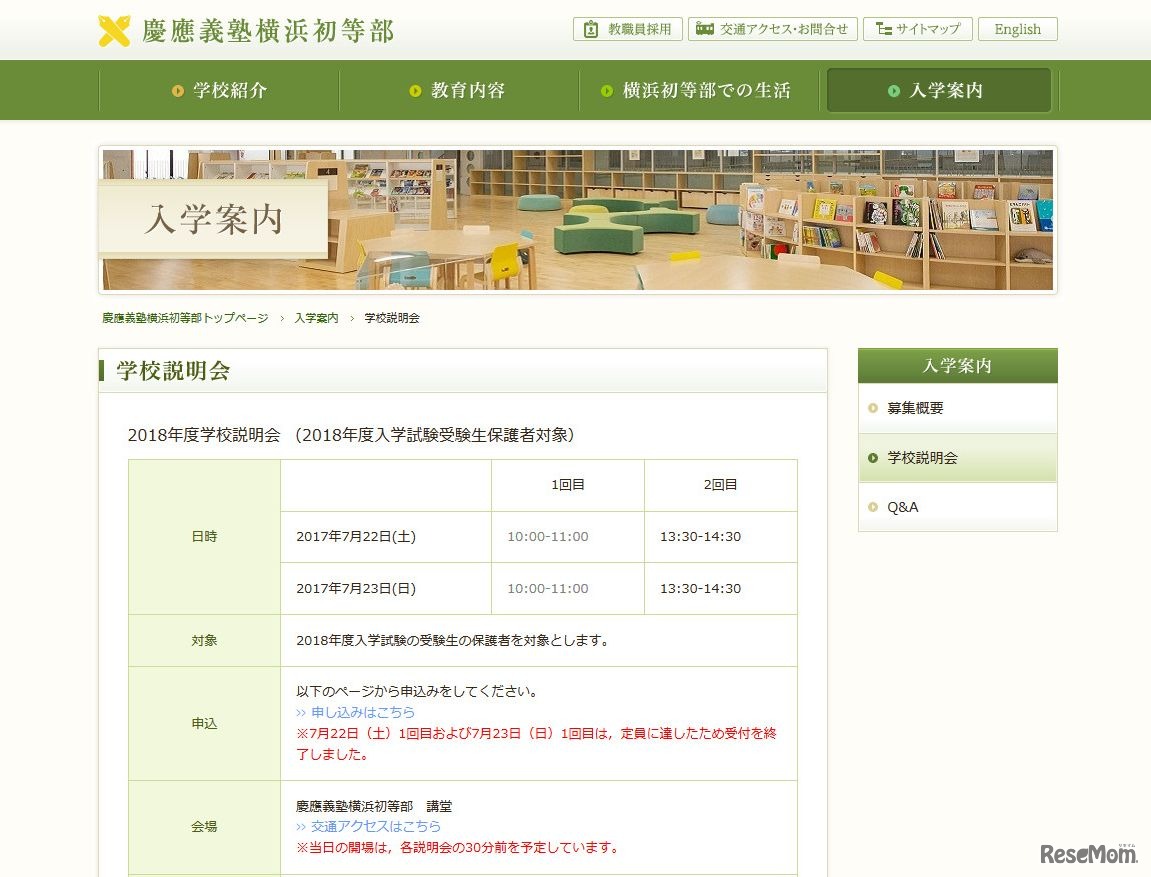Open the サイトマップ sitemap link

click(918, 29)
